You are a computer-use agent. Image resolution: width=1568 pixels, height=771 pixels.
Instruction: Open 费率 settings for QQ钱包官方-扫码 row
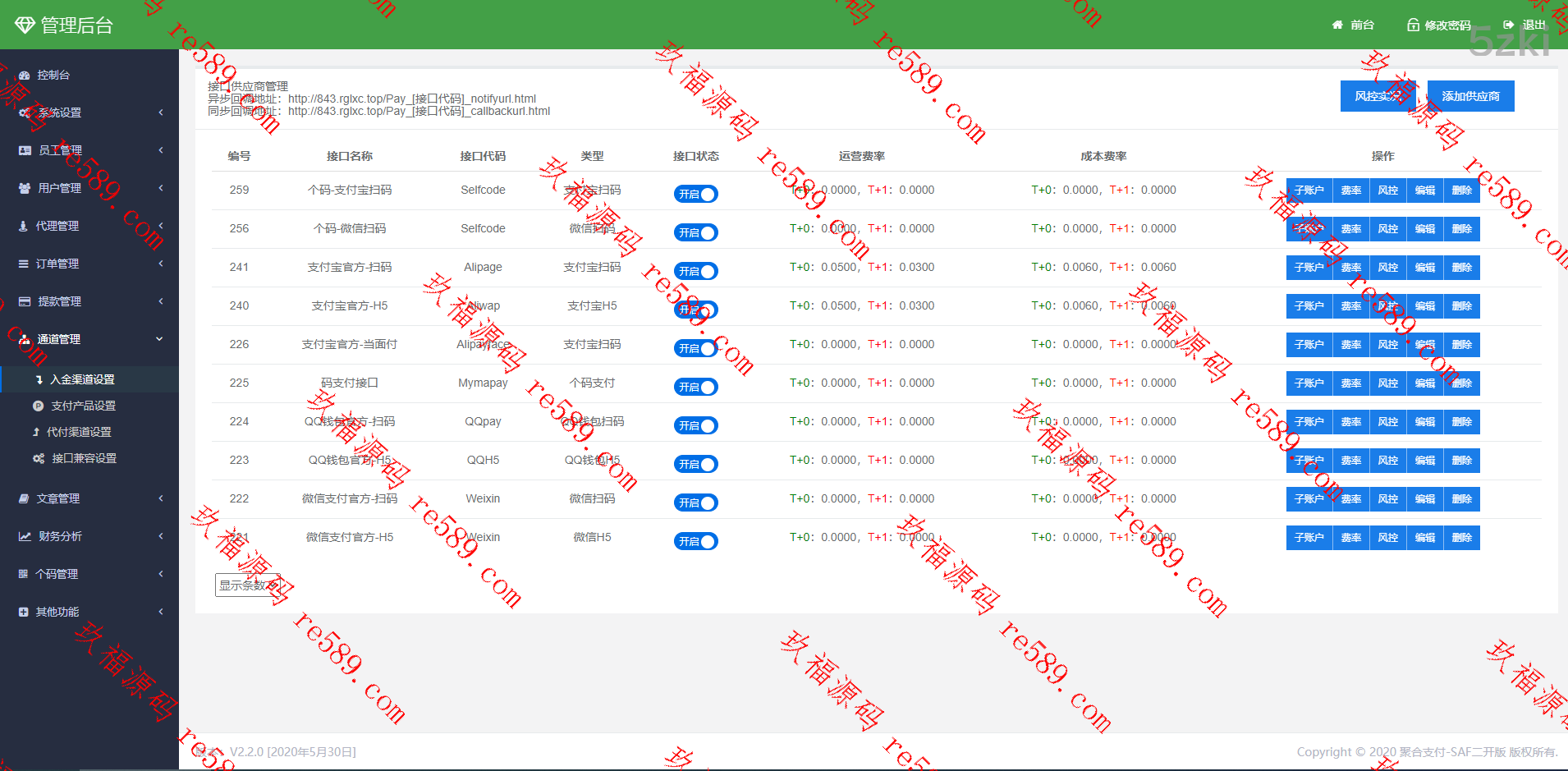pos(1350,422)
